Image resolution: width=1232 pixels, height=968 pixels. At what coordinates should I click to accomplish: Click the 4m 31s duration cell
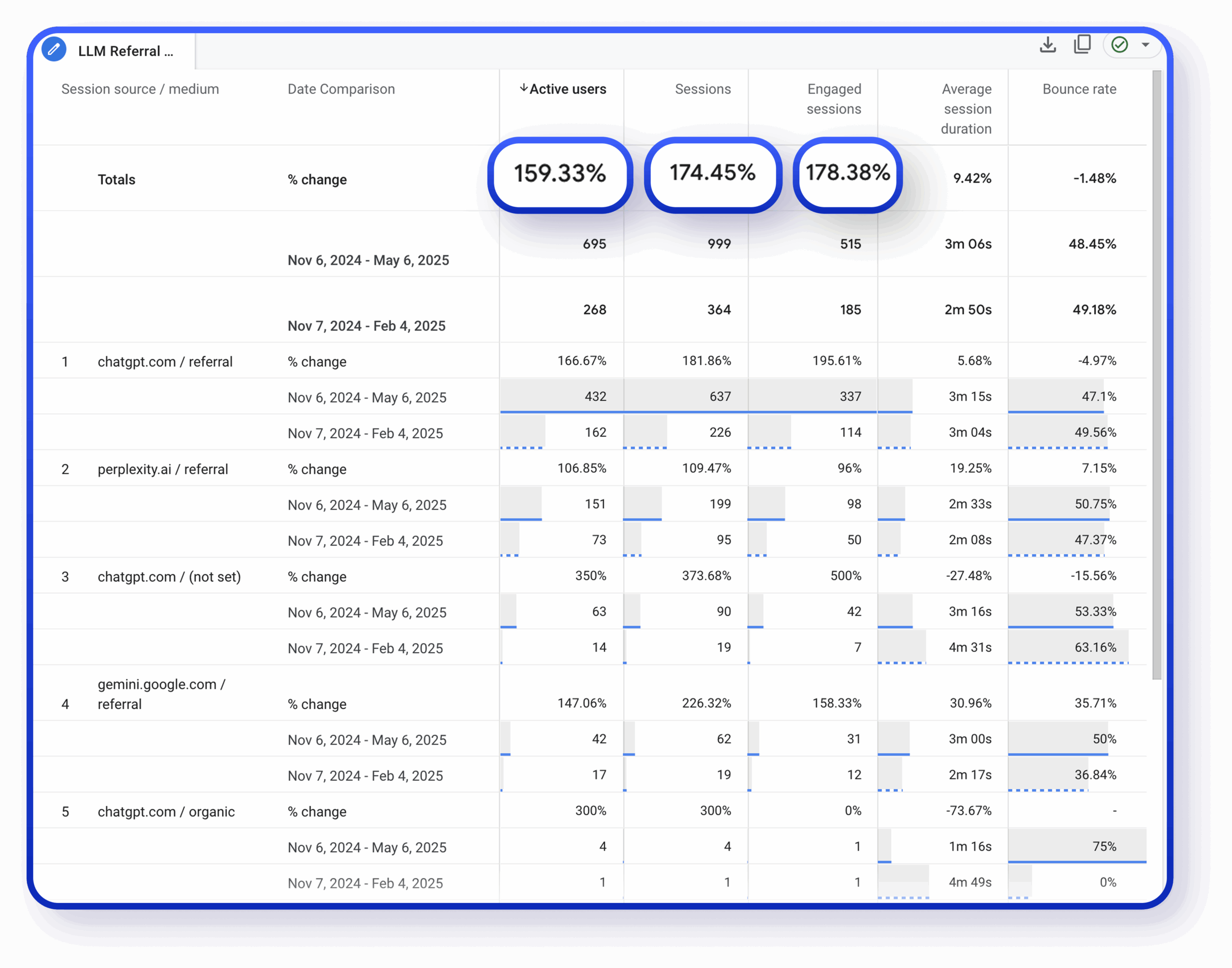pyautogui.click(x=970, y=648)
